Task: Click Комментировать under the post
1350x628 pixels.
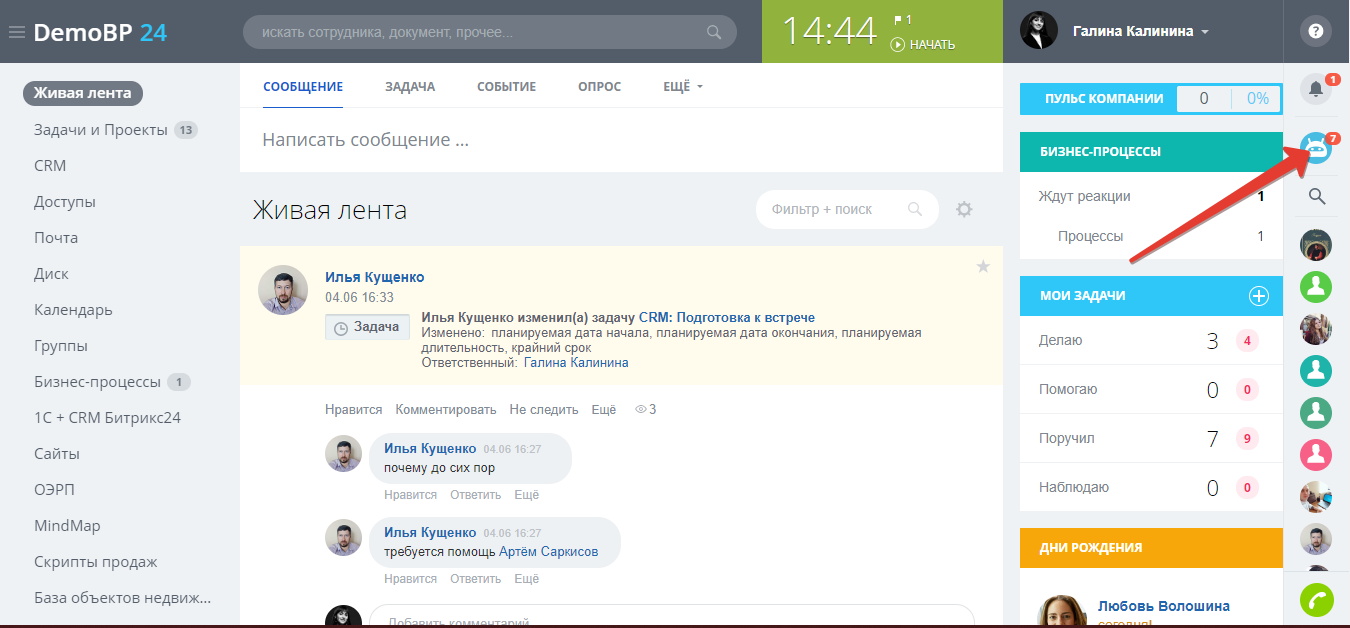Action: point(446,409)
